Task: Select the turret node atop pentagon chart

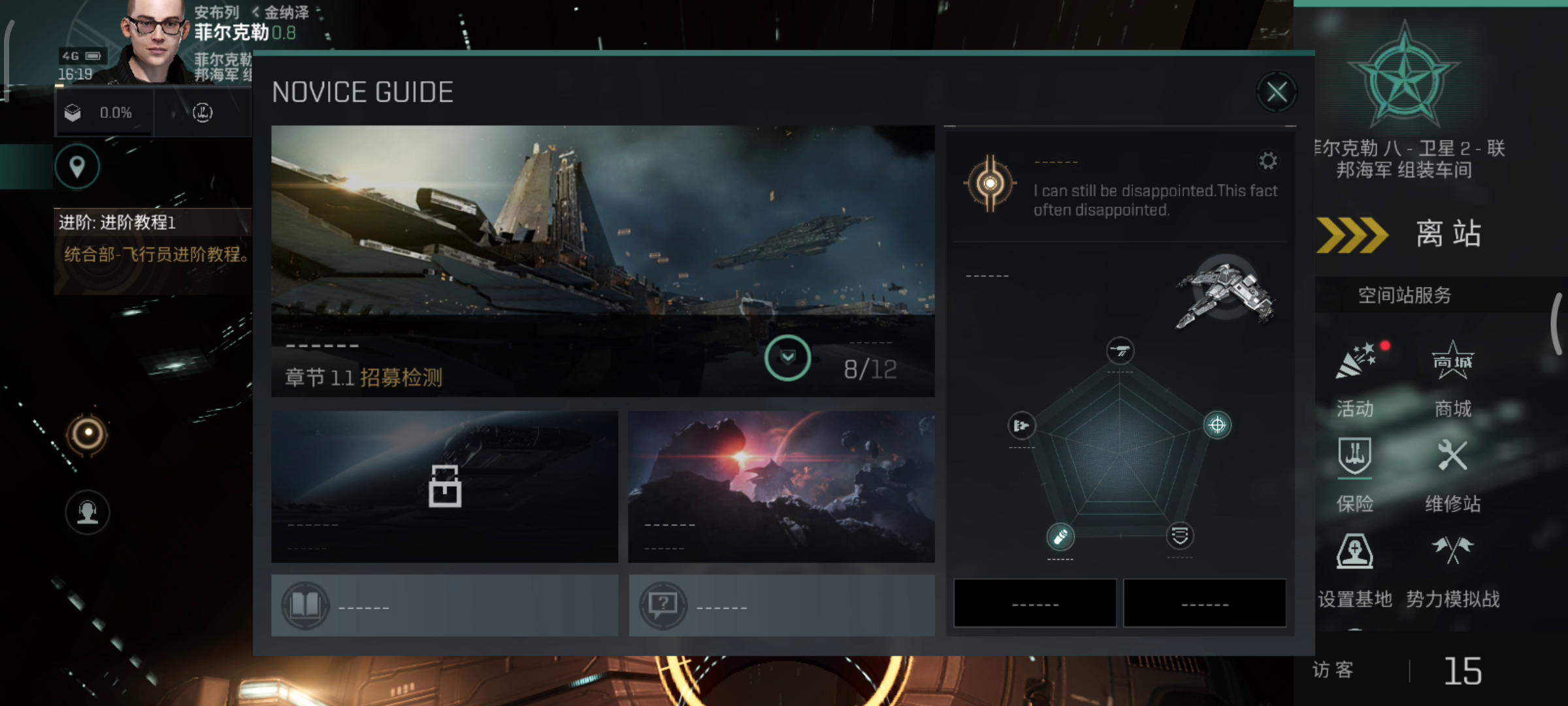Action: coord(1120,351)
